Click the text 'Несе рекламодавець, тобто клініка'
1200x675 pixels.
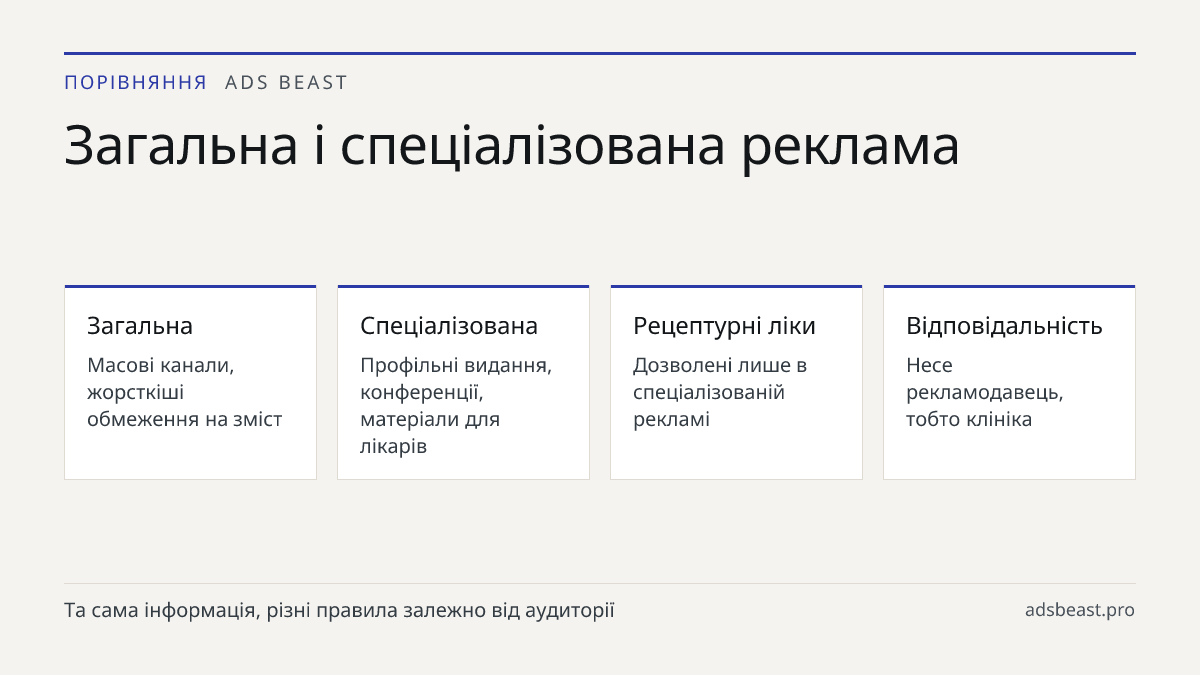point(985,392)
